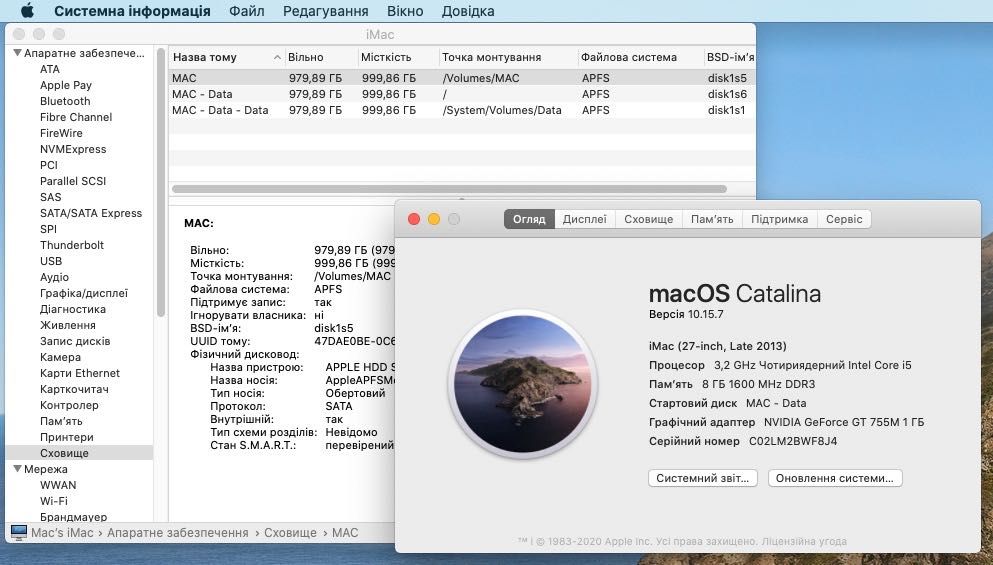The height and width of the screenshot is (565, 993).
Task: Select Пам'ять in the sidebar list
Action: pyautogui.click(x=61, y=421)
